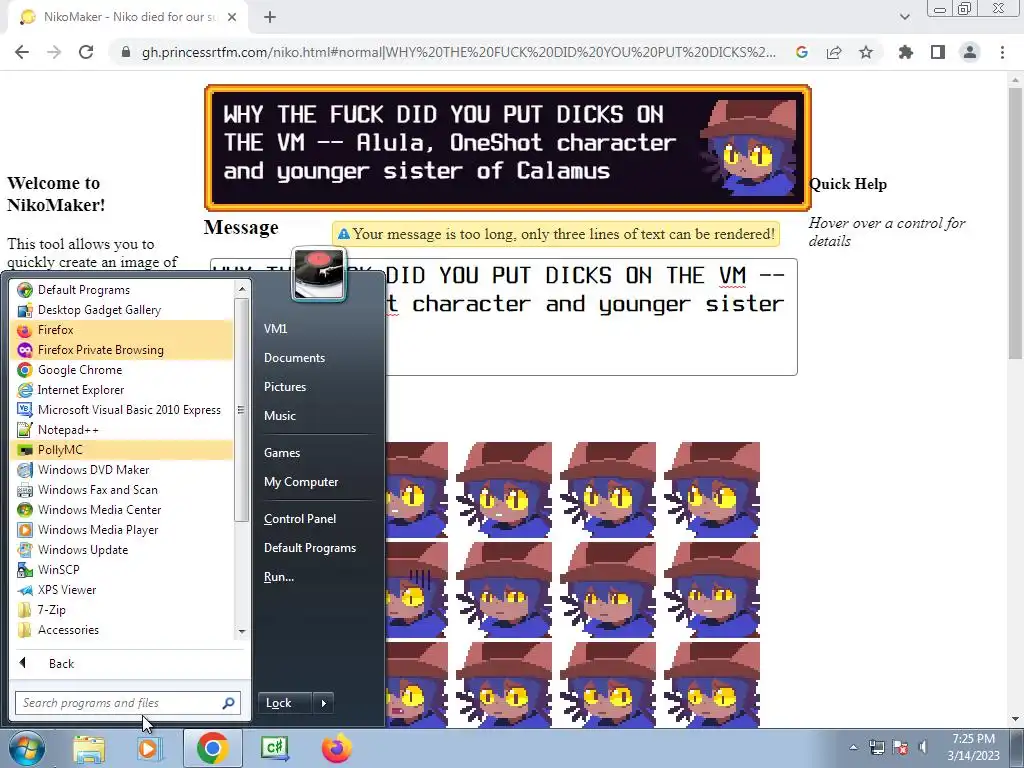
Task: Click the user account picture in the Start menu
Action: point(319,274)
